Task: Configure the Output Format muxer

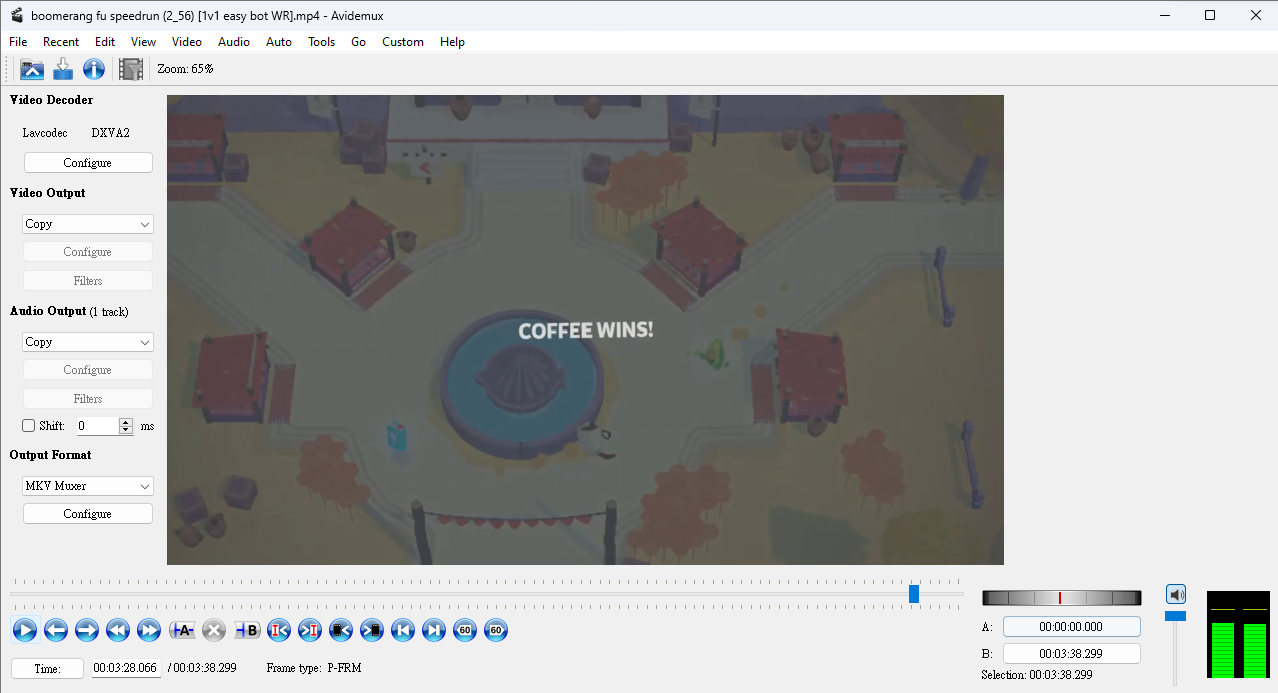Action: click(x=88, y=514)
